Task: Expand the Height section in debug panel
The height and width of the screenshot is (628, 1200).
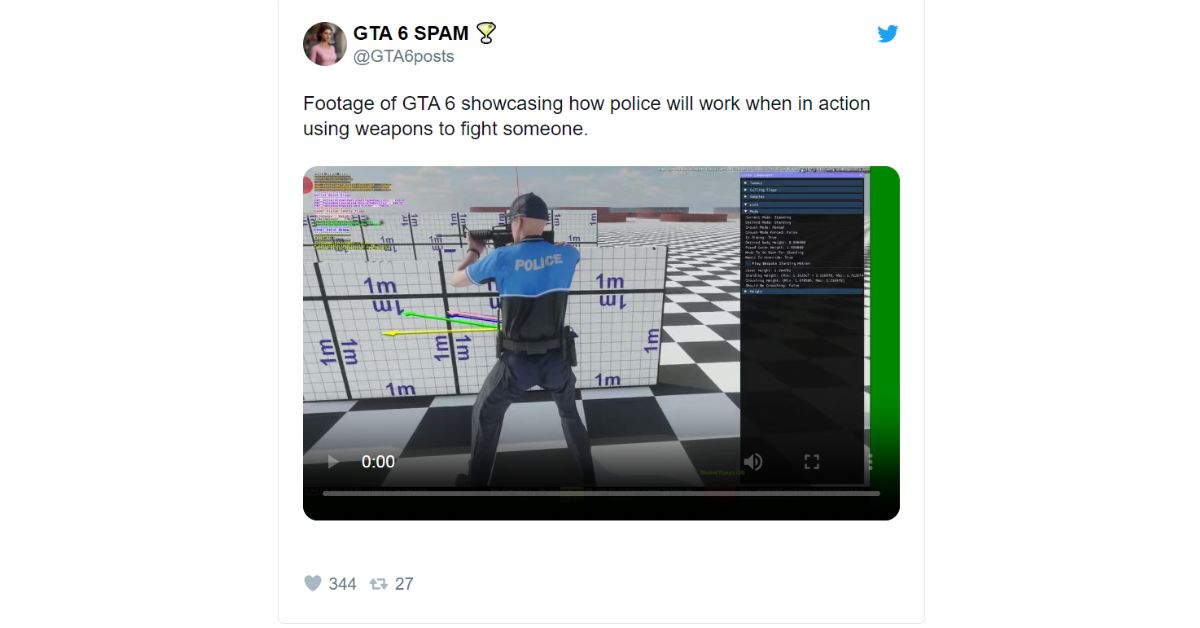Action: tap(803, 291)
